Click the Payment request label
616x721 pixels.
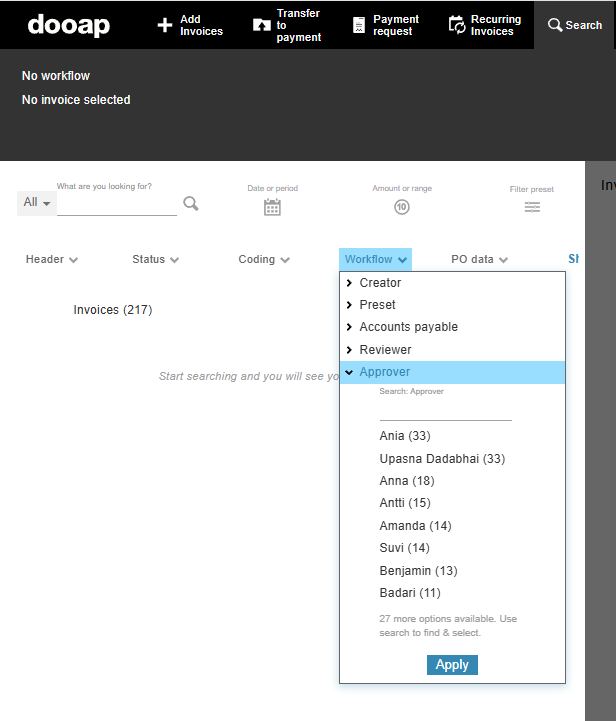396,25
